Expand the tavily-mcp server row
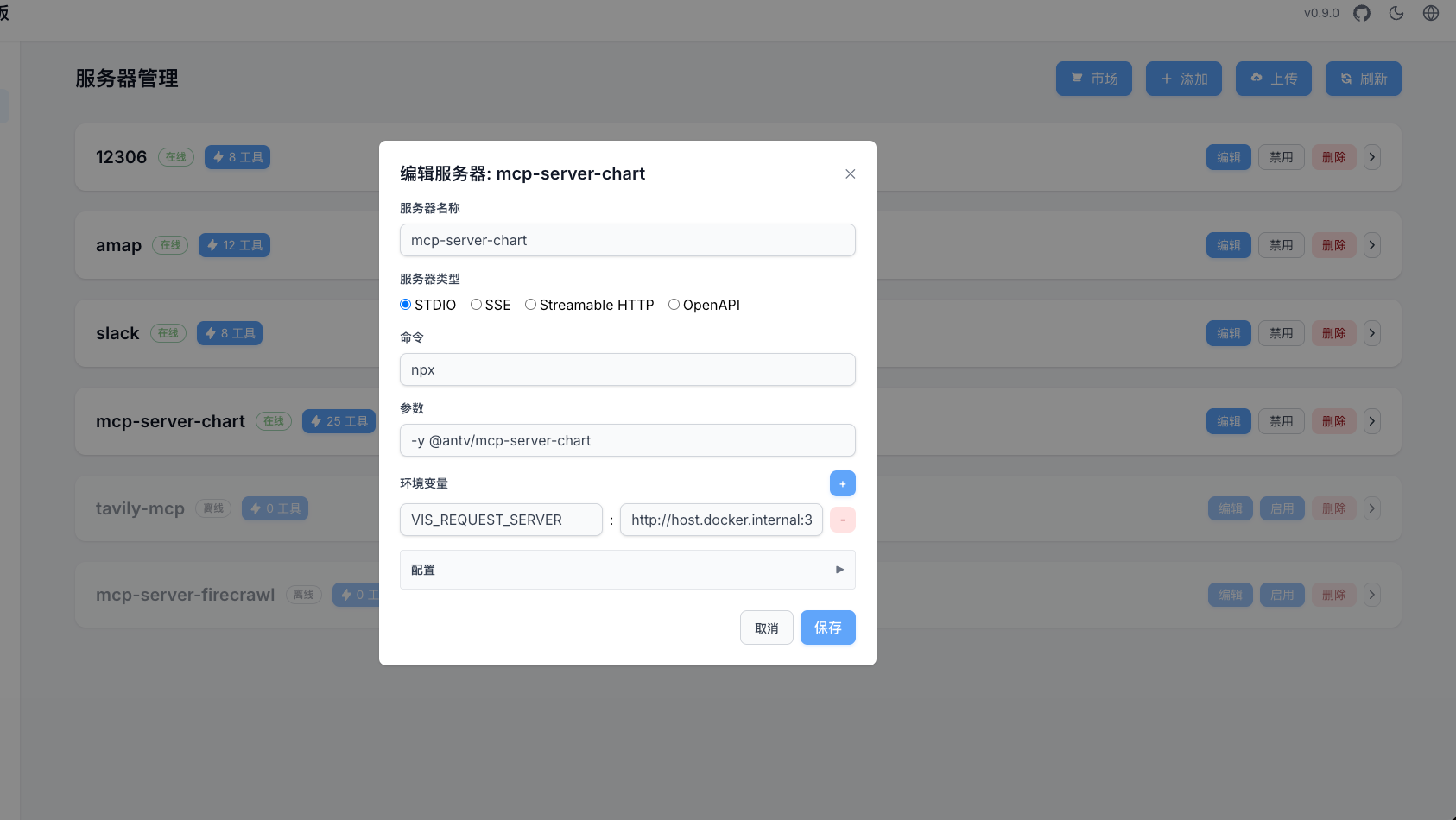This screenshot has width=1456, height=820. tap(1372, 508)
